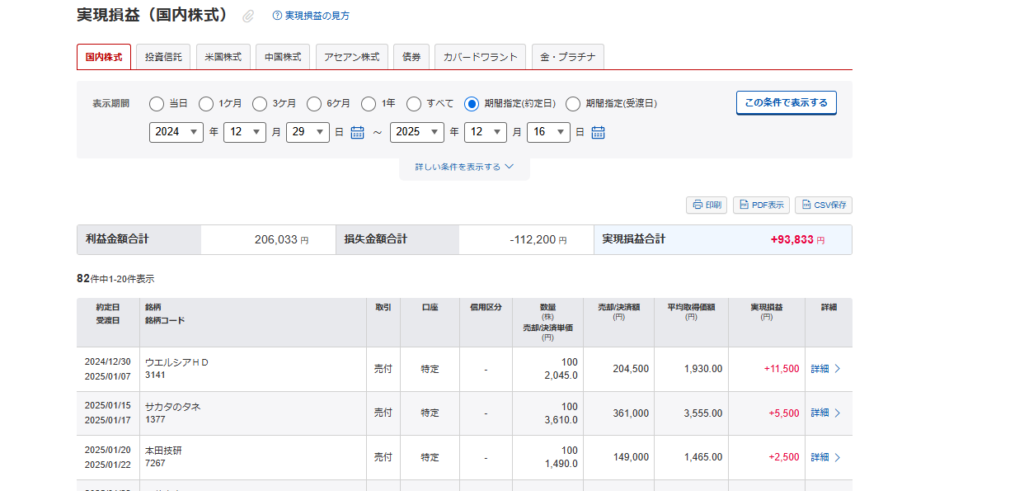
Task: Select 期間指定(受渡日) radio button
Action: pos(573,103)
